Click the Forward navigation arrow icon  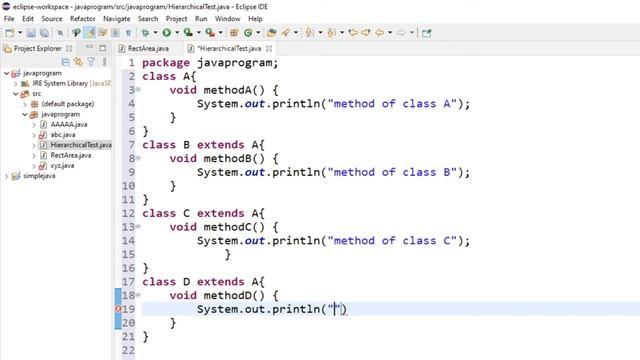(x=401, y=33)
